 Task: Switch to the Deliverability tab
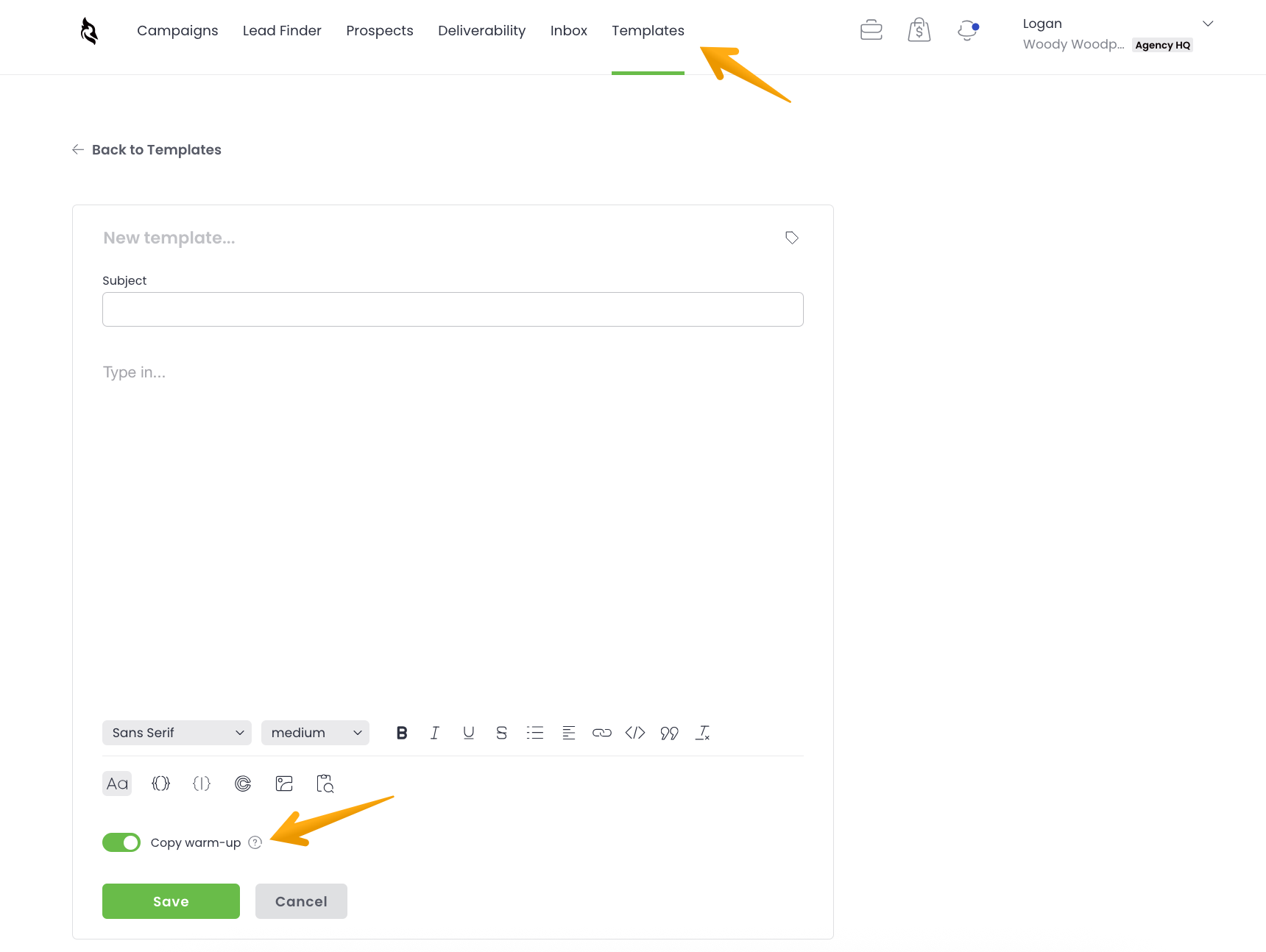(481, 31)
